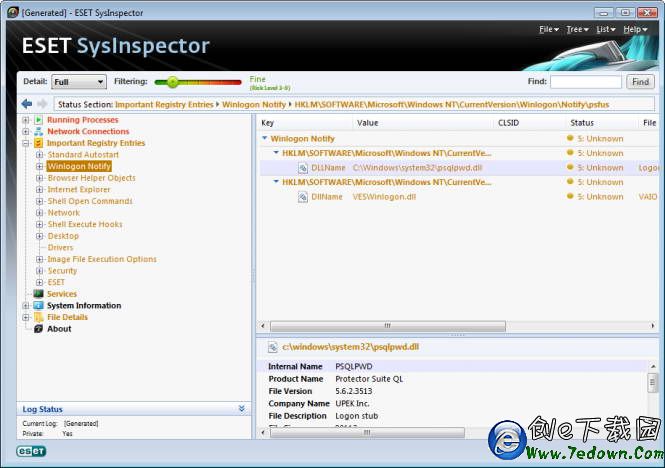Click the file icon beside psqlpwd.dll DLLName row
The image size is (665, 468).
[x=303, y=168]
